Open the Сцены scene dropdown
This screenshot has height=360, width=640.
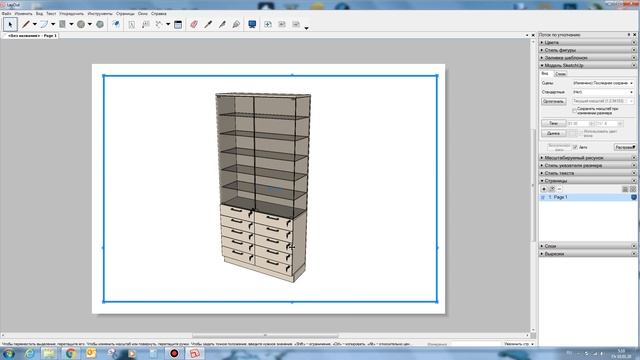(603, 83)
